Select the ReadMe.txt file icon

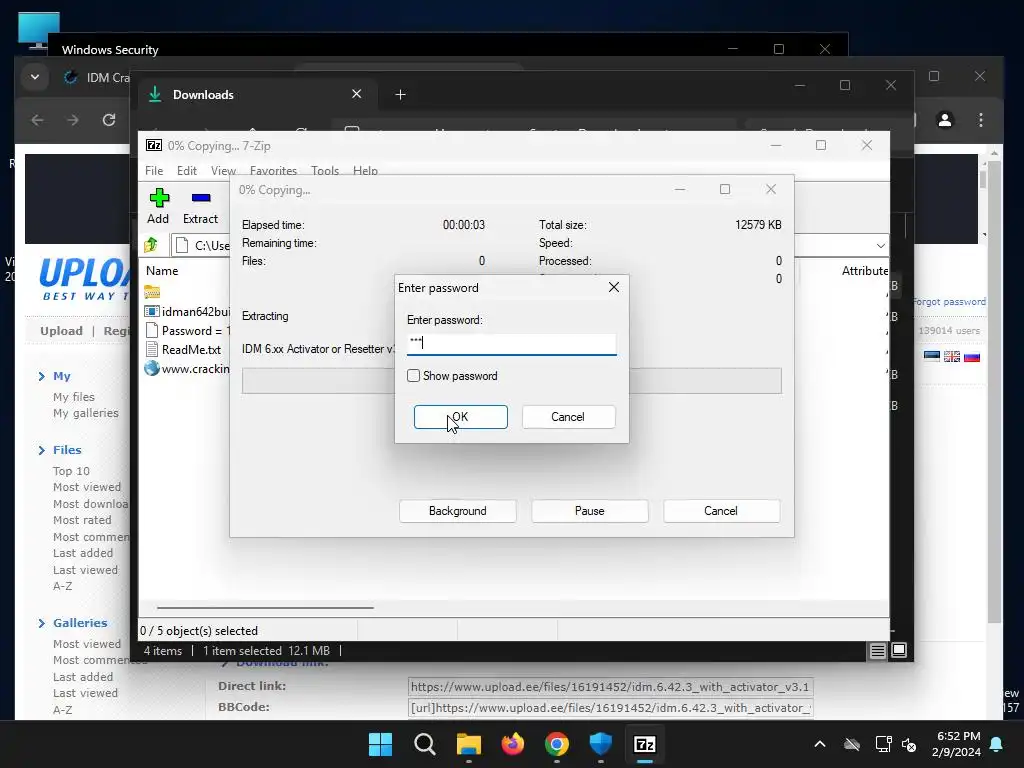click(152, 349)
